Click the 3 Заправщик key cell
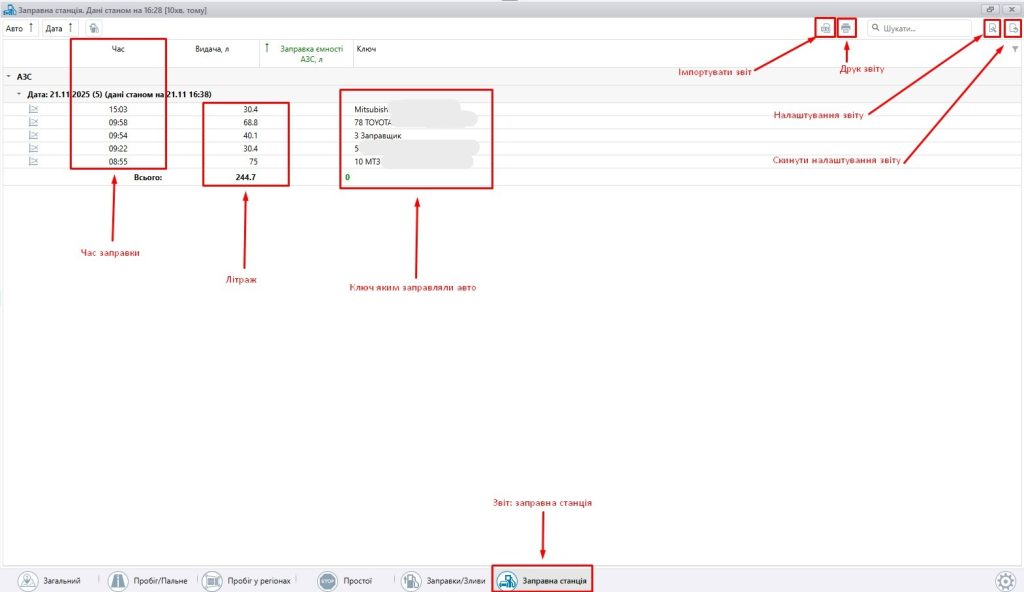 [377, 135]
